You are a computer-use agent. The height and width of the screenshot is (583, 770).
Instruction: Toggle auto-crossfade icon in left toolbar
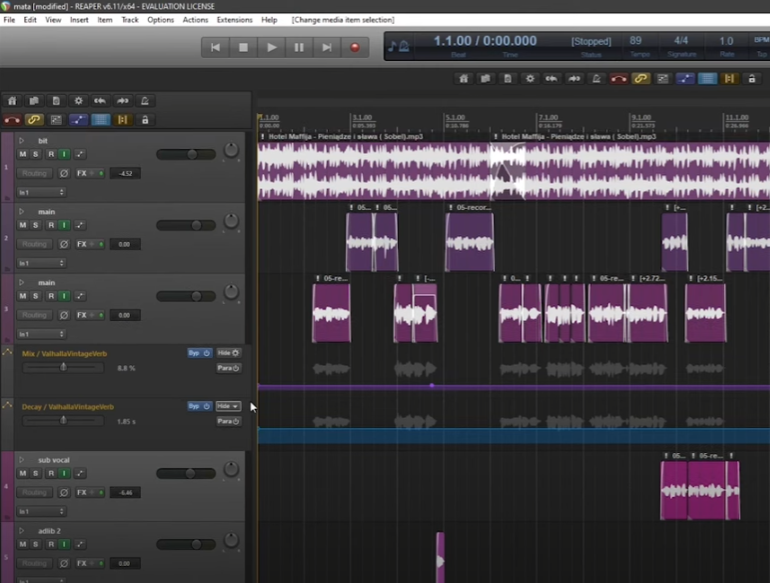(x=12, y=120)
